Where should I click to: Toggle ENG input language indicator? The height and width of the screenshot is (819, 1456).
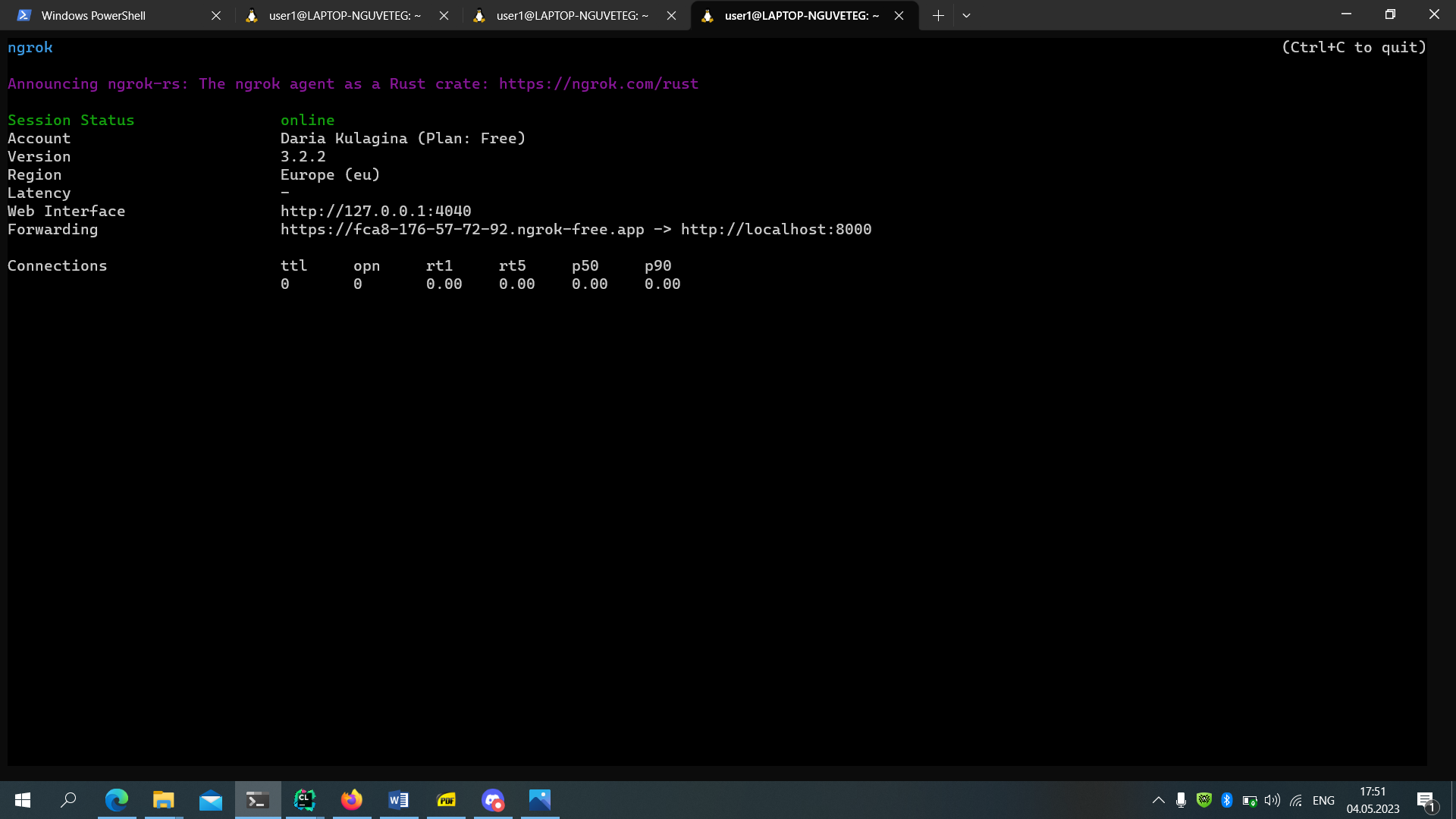click(x=1323, y=800)
